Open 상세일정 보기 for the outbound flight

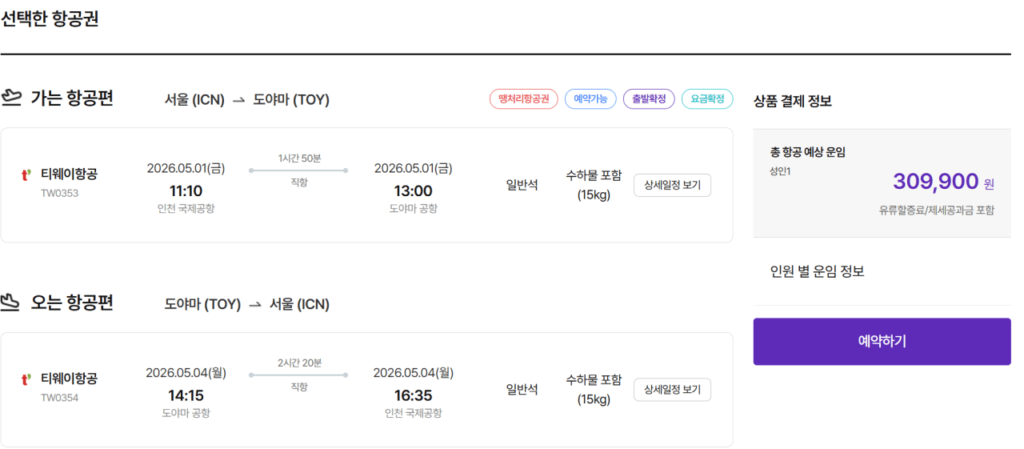672,185
